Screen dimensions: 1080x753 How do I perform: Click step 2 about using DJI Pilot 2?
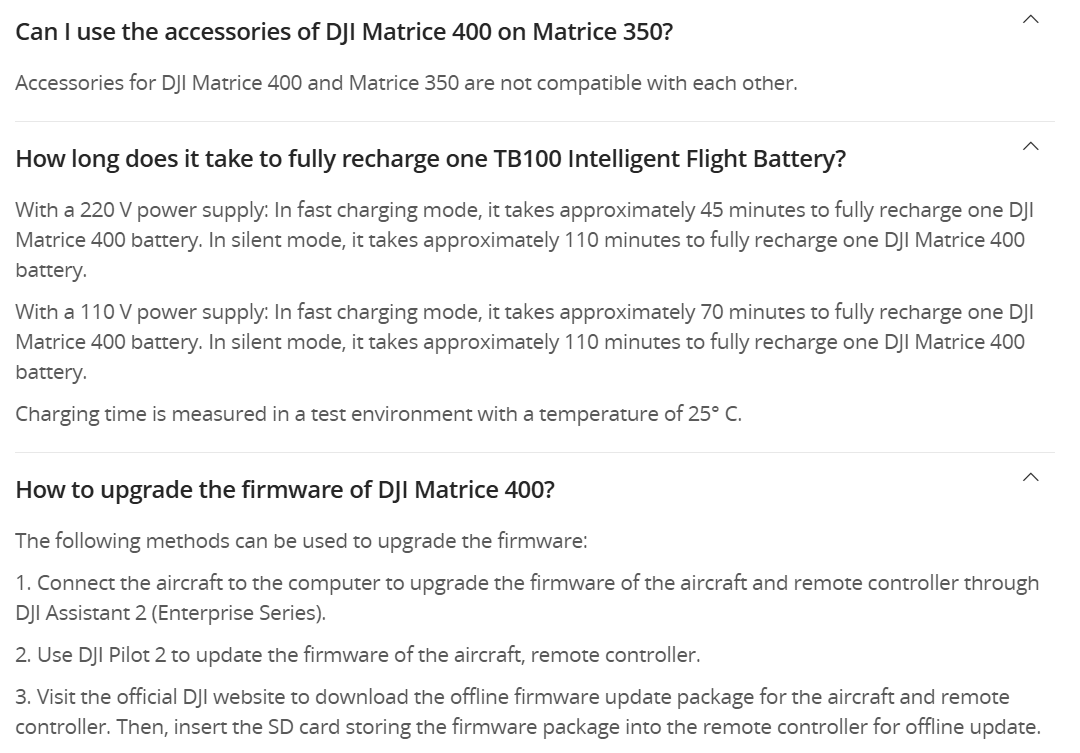pos(357,655)
